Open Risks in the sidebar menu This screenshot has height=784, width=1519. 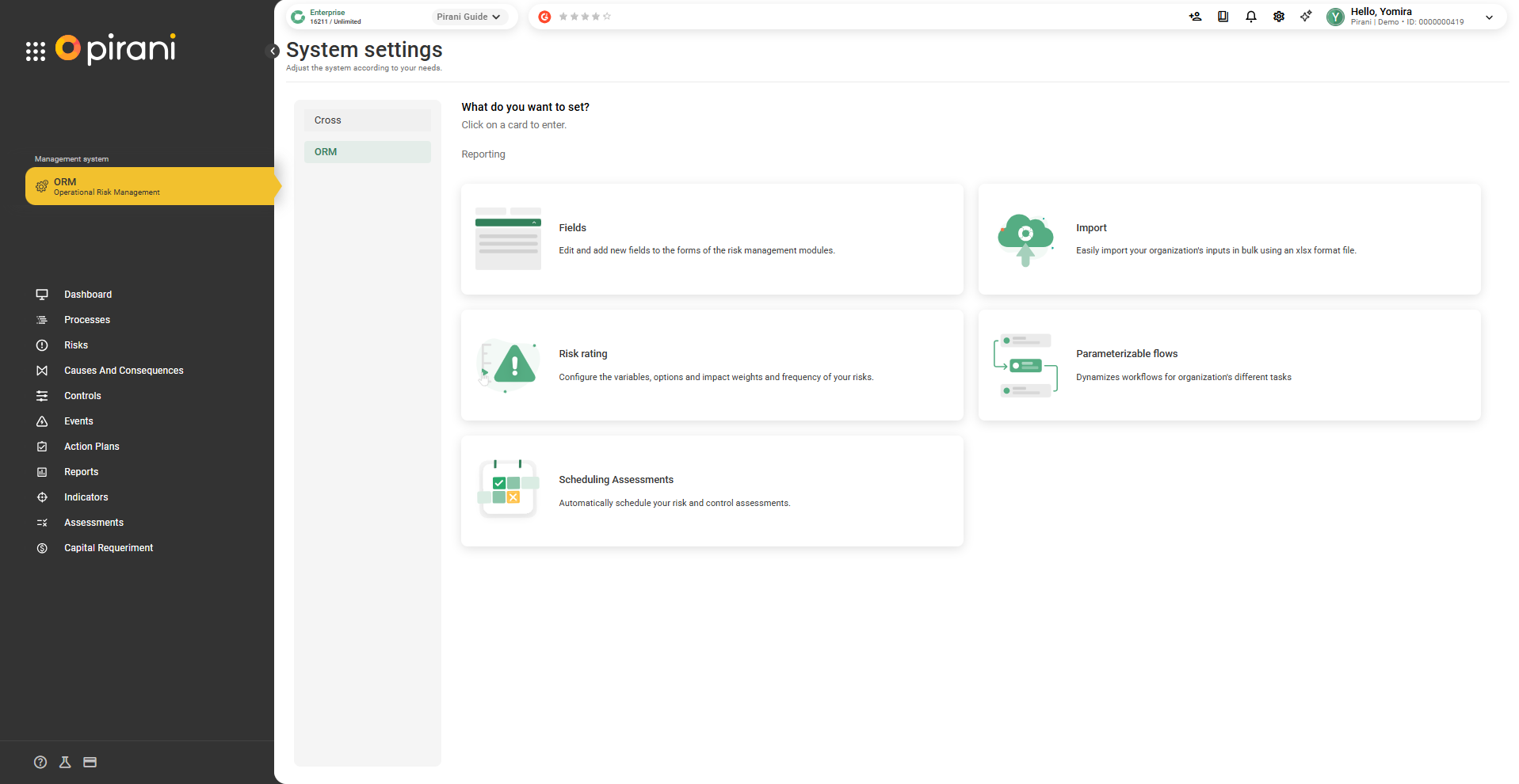coord(76,345)
